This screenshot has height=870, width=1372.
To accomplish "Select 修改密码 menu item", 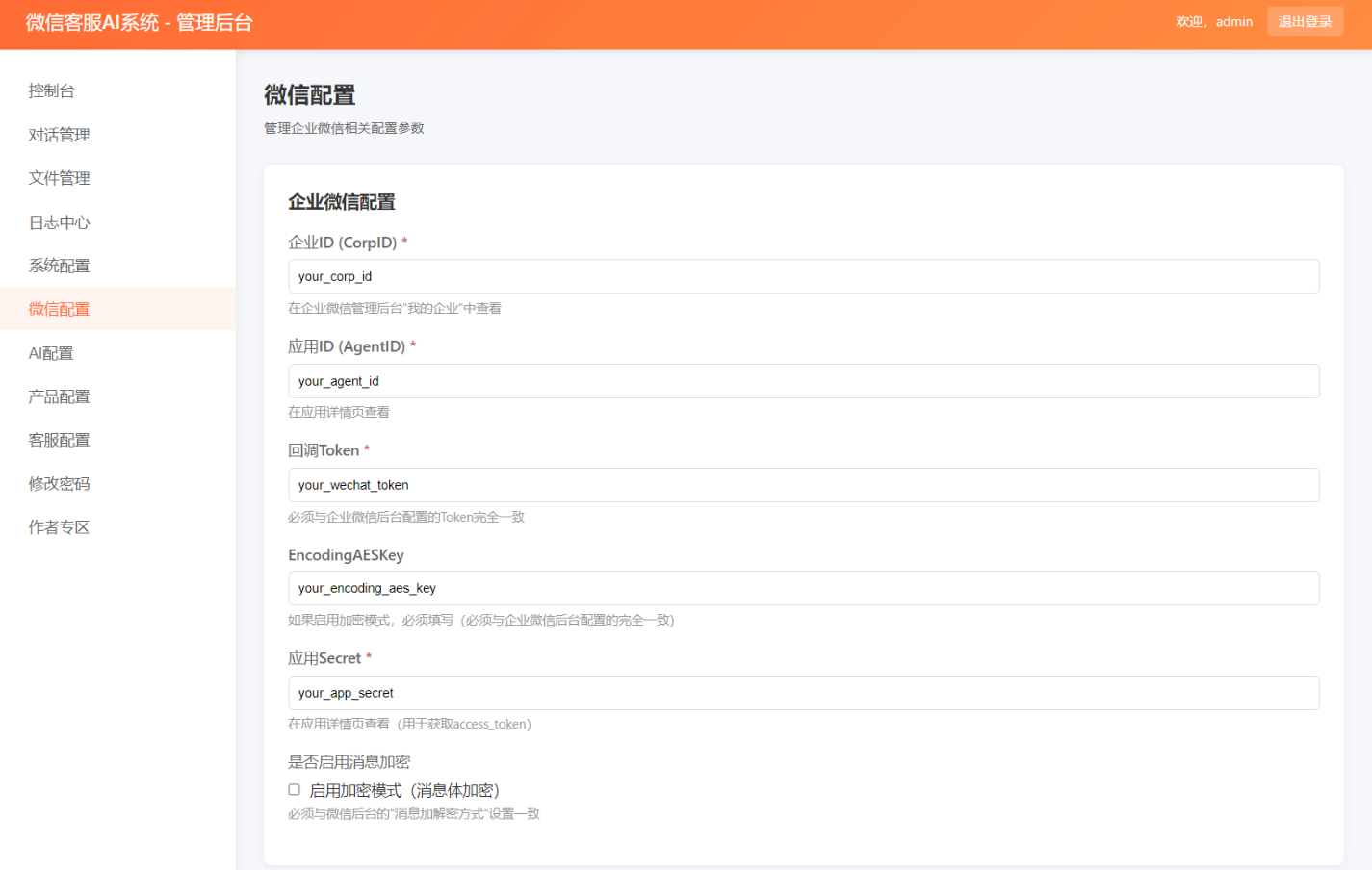I will pos(59,484).
